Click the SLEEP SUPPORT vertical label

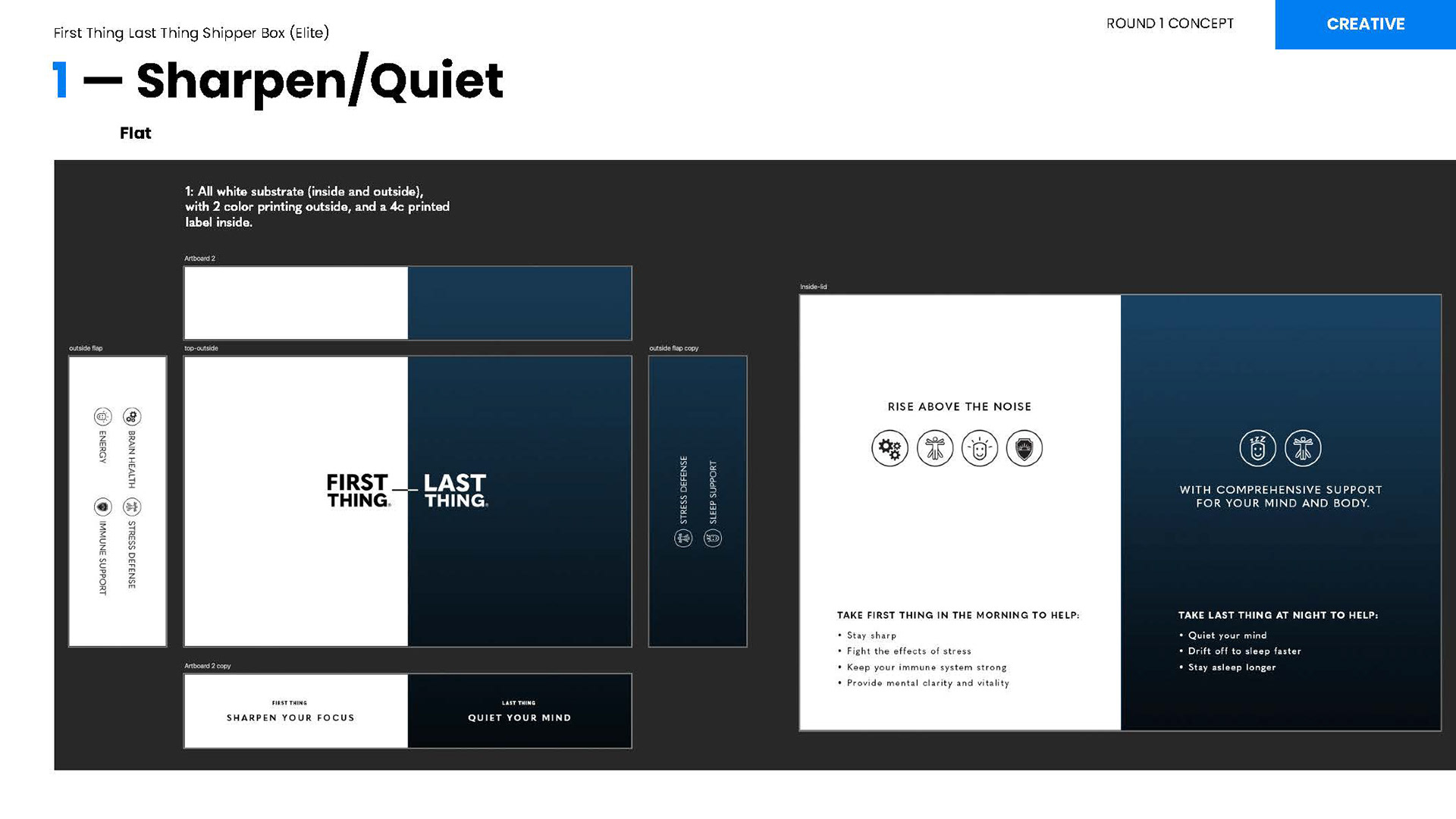pyautogui.click(x=713, y=492)
